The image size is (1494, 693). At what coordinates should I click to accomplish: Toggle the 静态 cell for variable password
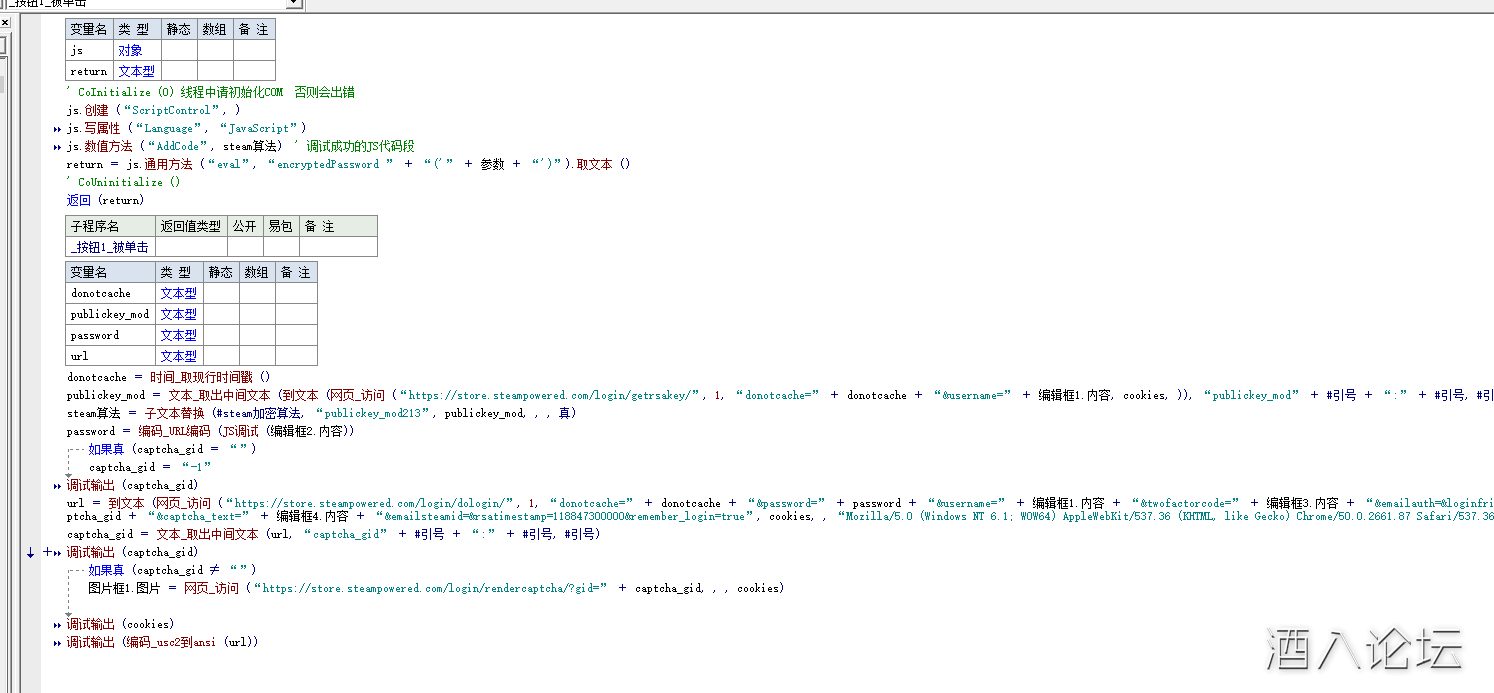click(221, 335)
